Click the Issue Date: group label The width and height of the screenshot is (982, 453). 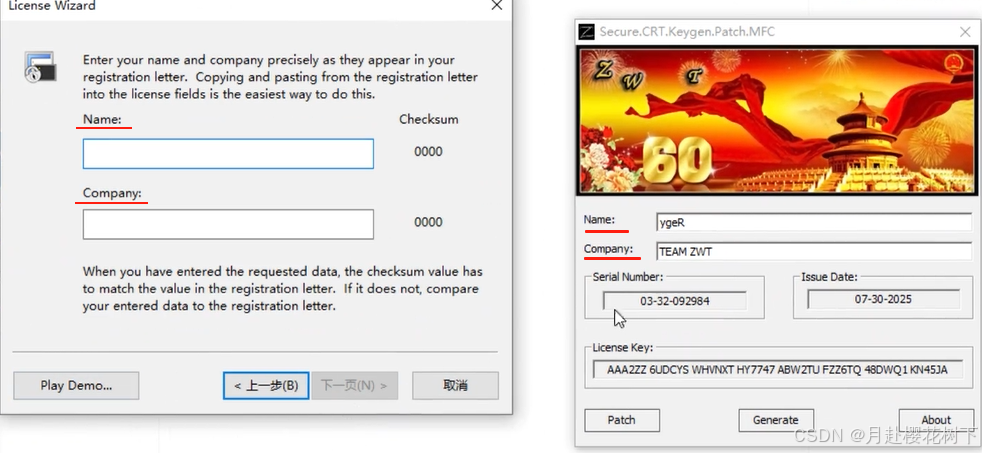pyautogui.click(x=829, y=276)
